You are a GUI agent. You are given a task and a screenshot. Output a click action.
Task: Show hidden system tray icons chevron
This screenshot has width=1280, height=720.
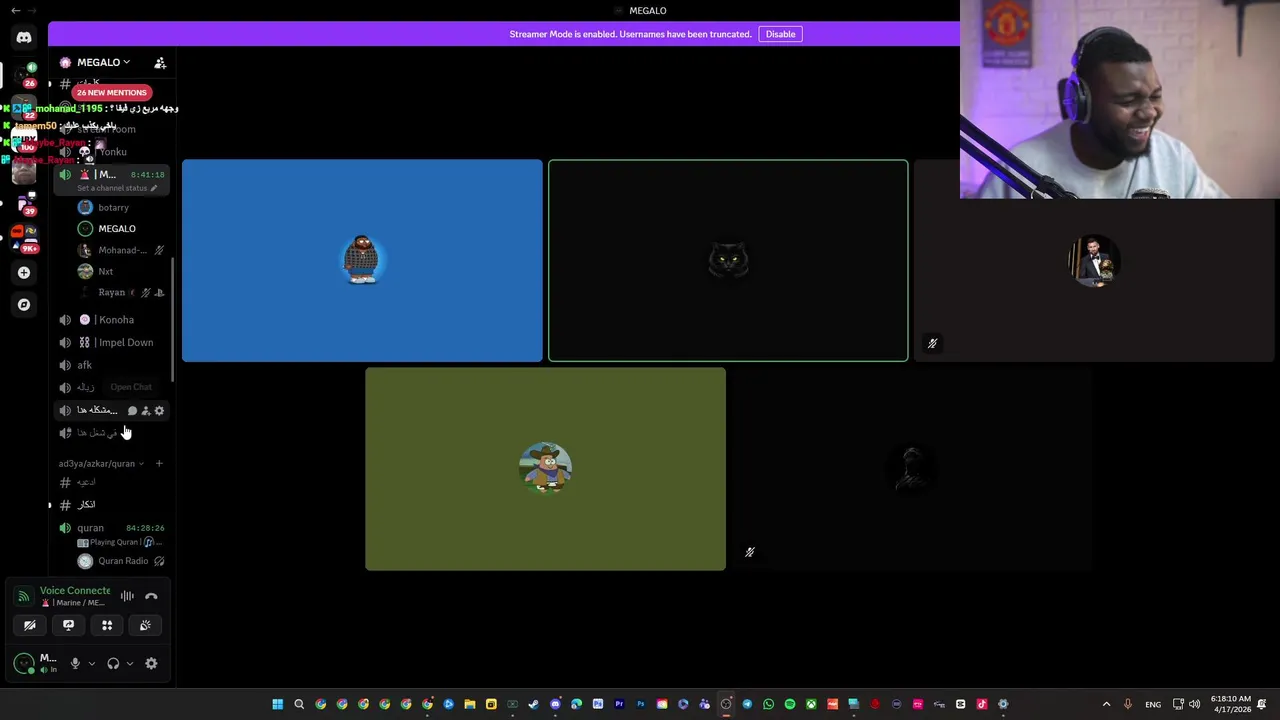point(1106,704)
